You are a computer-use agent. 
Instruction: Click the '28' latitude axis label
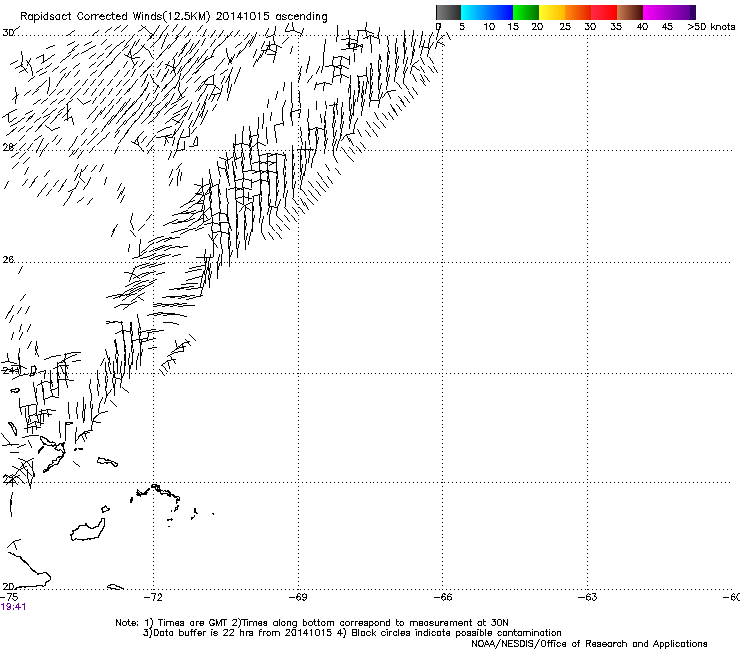tap(8, 147)
